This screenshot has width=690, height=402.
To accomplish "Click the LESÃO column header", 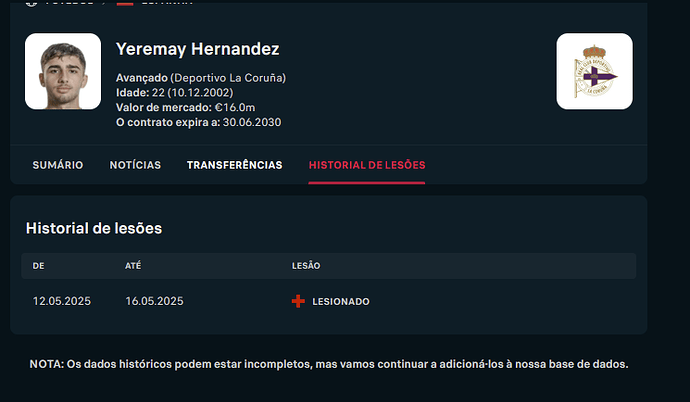I will point(306,266).
